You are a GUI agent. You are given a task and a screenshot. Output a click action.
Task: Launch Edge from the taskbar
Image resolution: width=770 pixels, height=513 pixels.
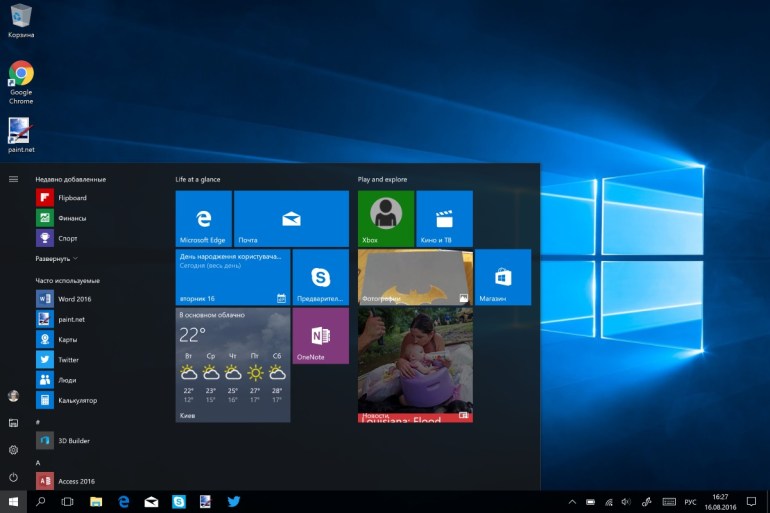pos(123,502)
